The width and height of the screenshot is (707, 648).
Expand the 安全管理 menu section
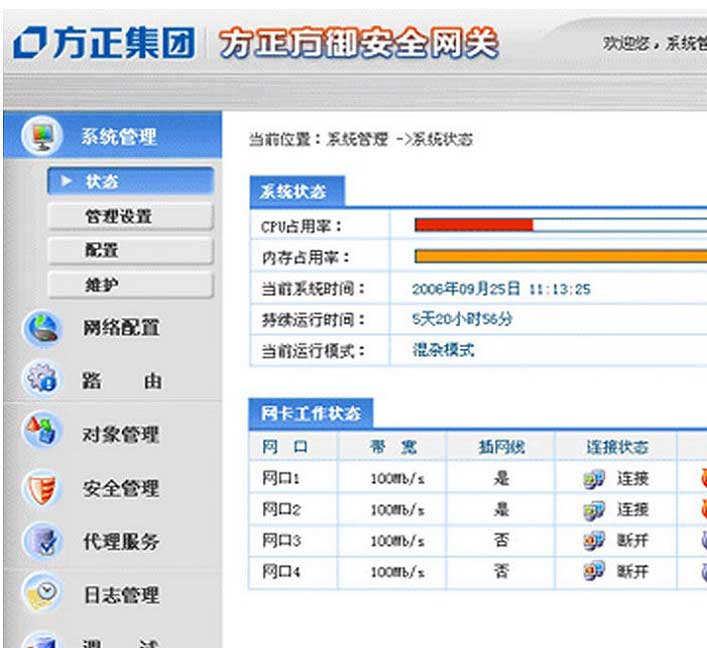tap(120, 489)
